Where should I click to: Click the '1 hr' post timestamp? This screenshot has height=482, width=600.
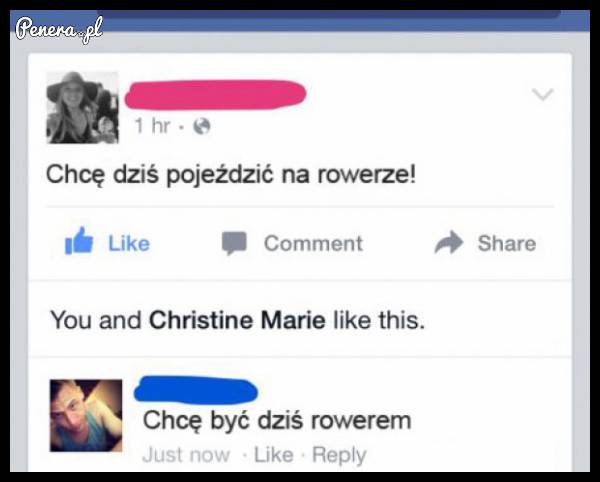(152, 125)
